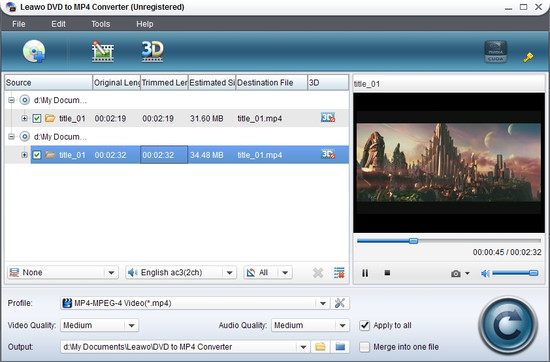Expand title_01 row sized 31.60 MB
Image resolution: width=550 pixels, height=362 pixels.
(x=24, y=118)
